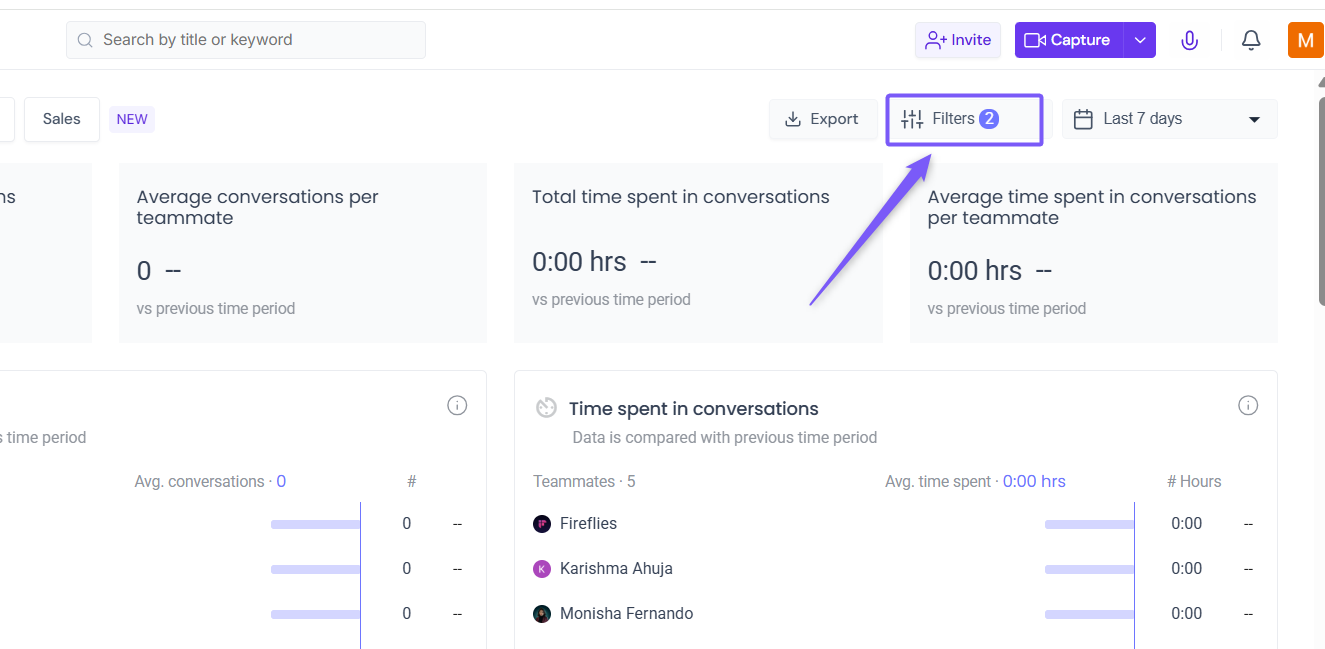Click the info icon on left conversations card
The image size is (1325, 649).
(x=457, y=405)
